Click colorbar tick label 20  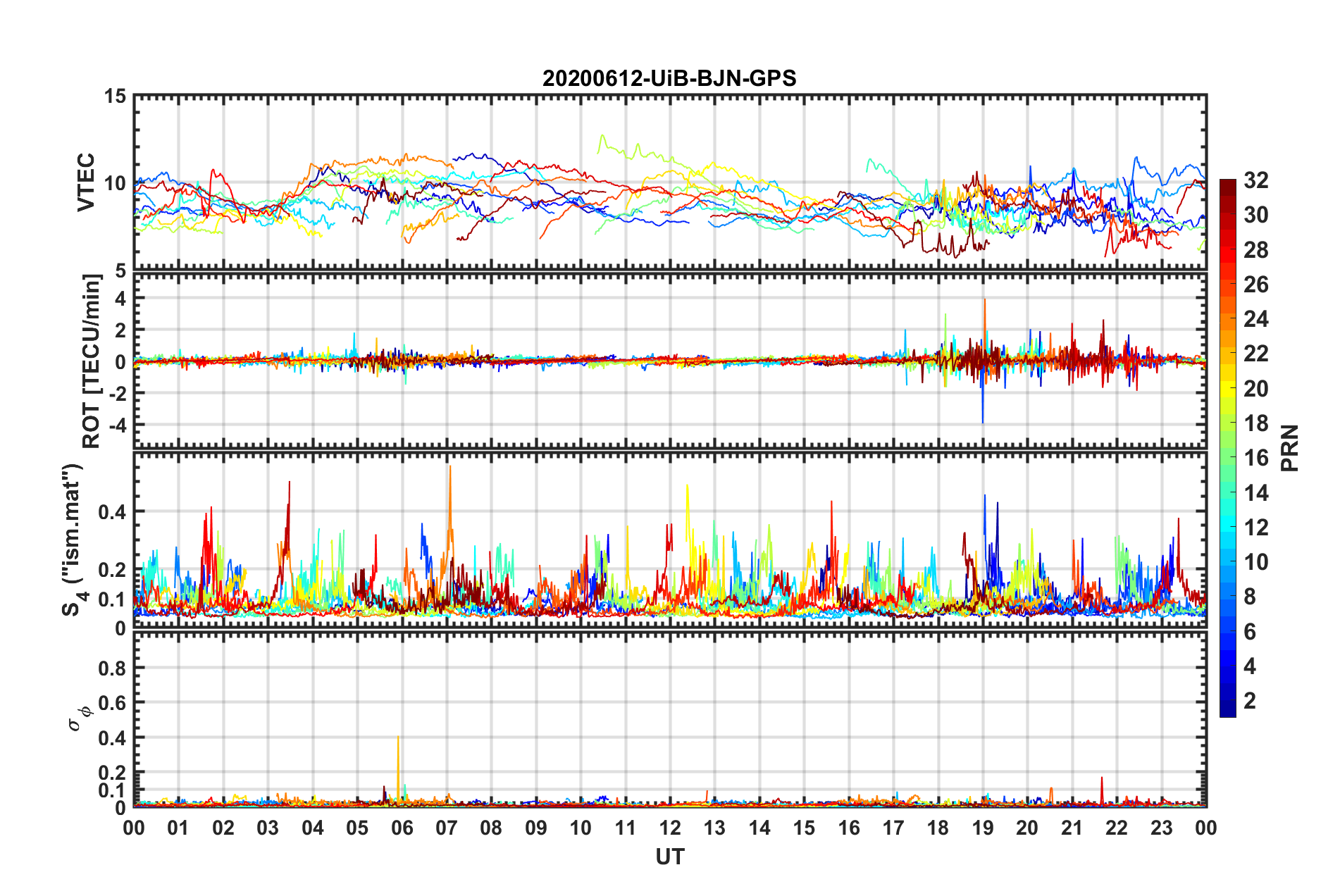[x=1255, y=388]
